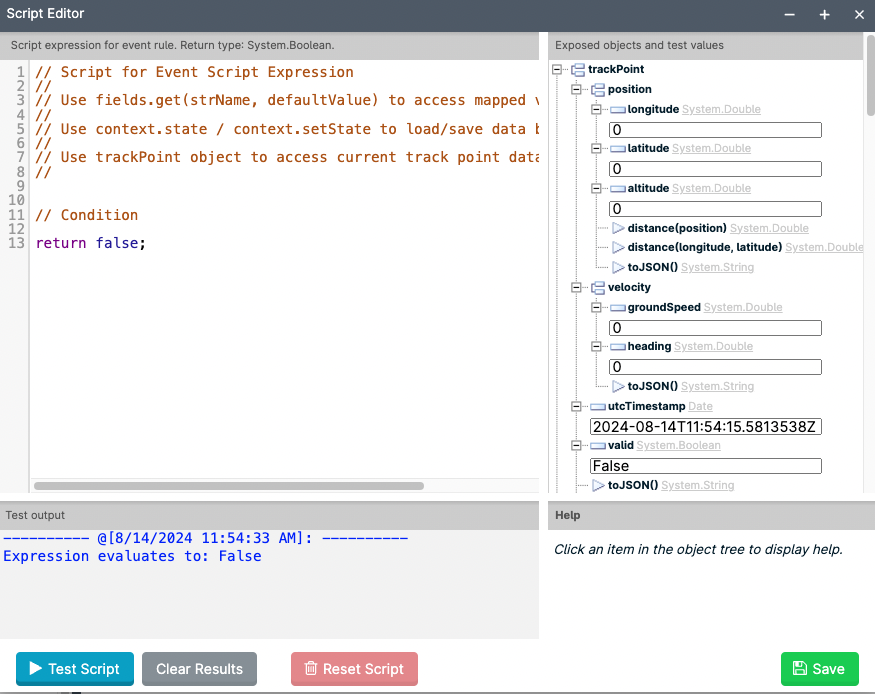The height and width of the screenshot is (694, 875).
Task: Click the code editor horizontal scrollbar
Action: point(229,486)
